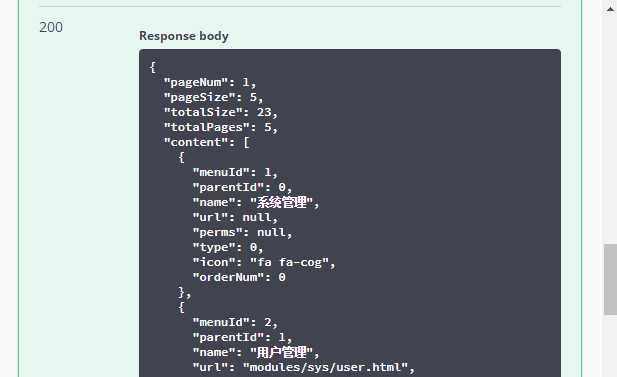Click the Response body heading

click(x=184, y=36)
